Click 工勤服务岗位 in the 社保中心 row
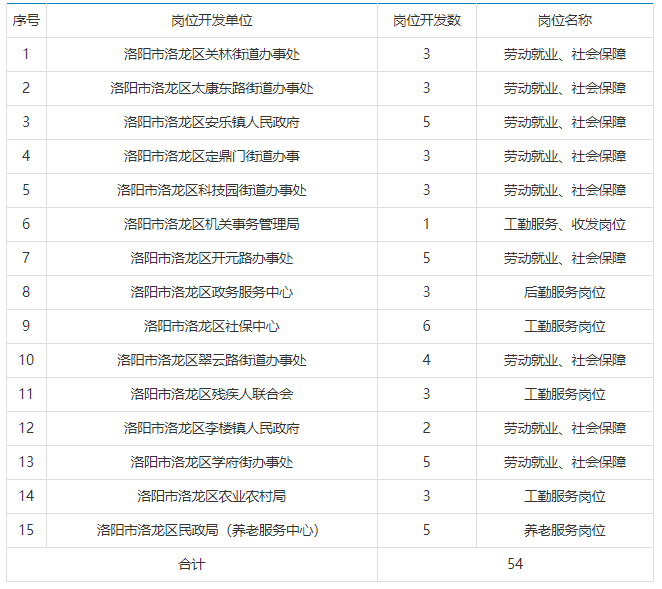 tap(565, 326)
